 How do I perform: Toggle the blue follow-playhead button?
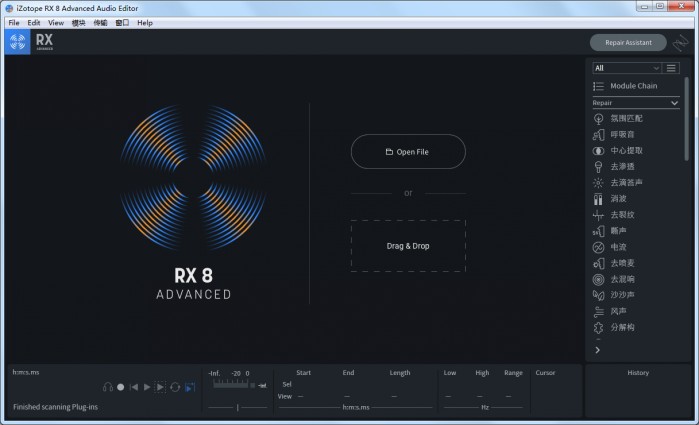(190, 387)
